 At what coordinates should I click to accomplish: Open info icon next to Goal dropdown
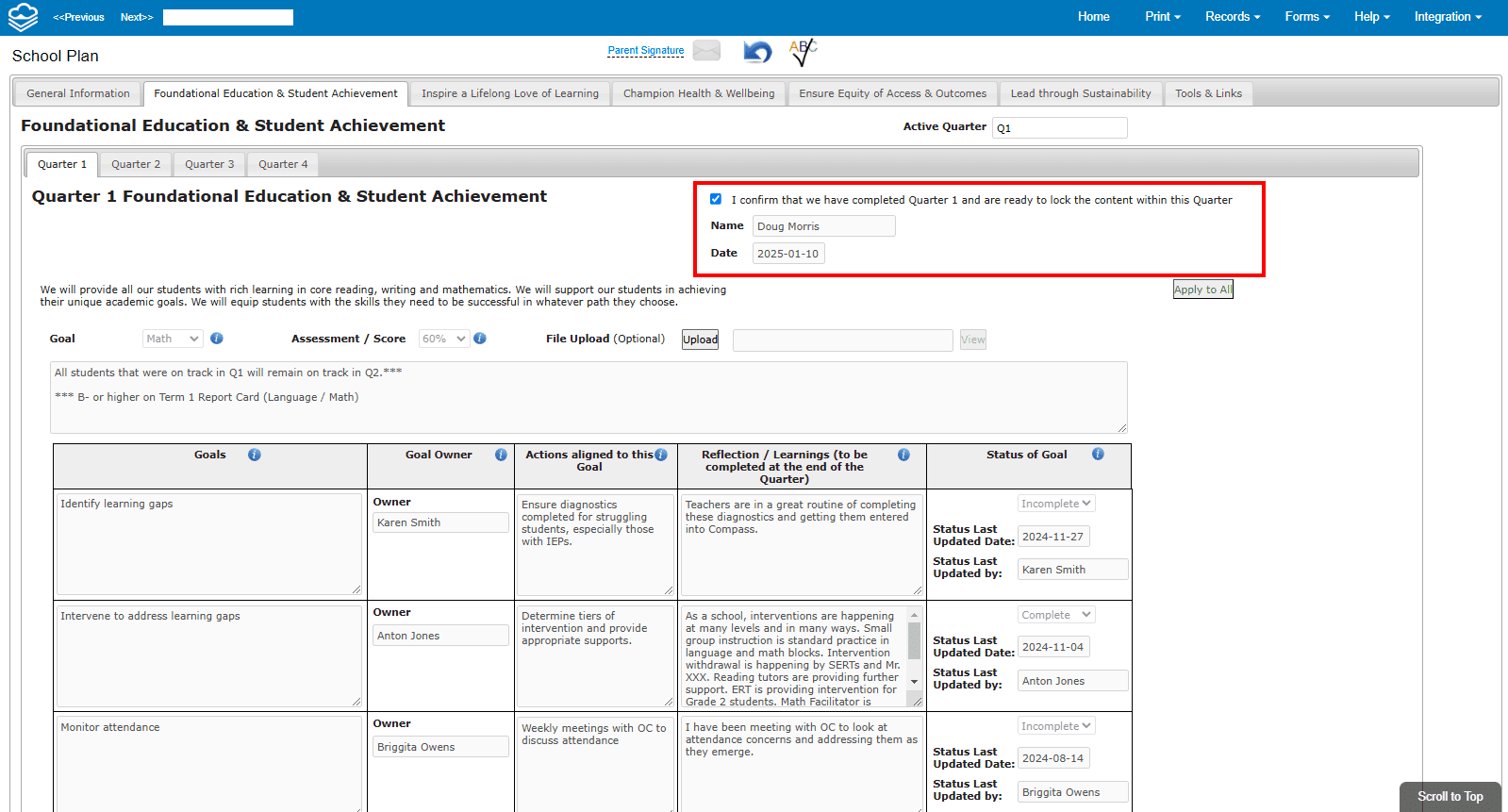pyautogui.click(x=217, y=339)
